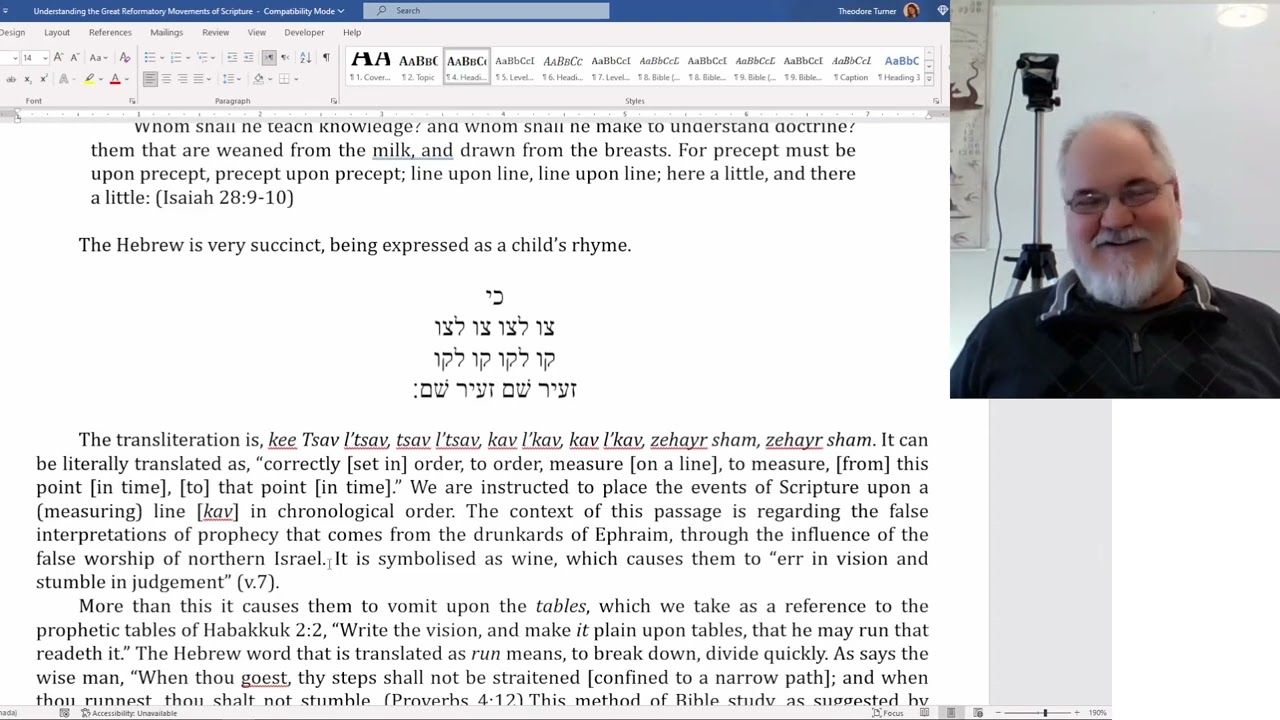Viewport: 1280px width, 720px height.
Task: Click the Search box in title bar
Action: tap(486, 10)
